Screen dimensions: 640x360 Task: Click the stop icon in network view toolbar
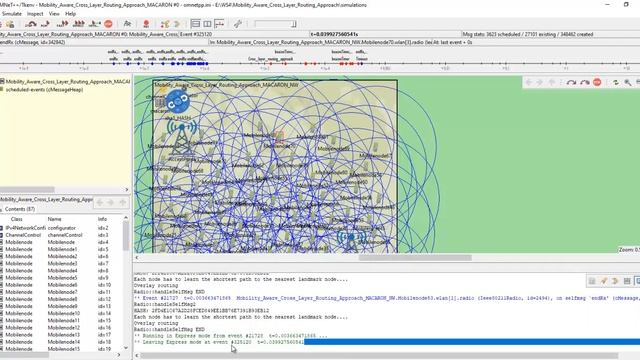[x=597, y=82]
